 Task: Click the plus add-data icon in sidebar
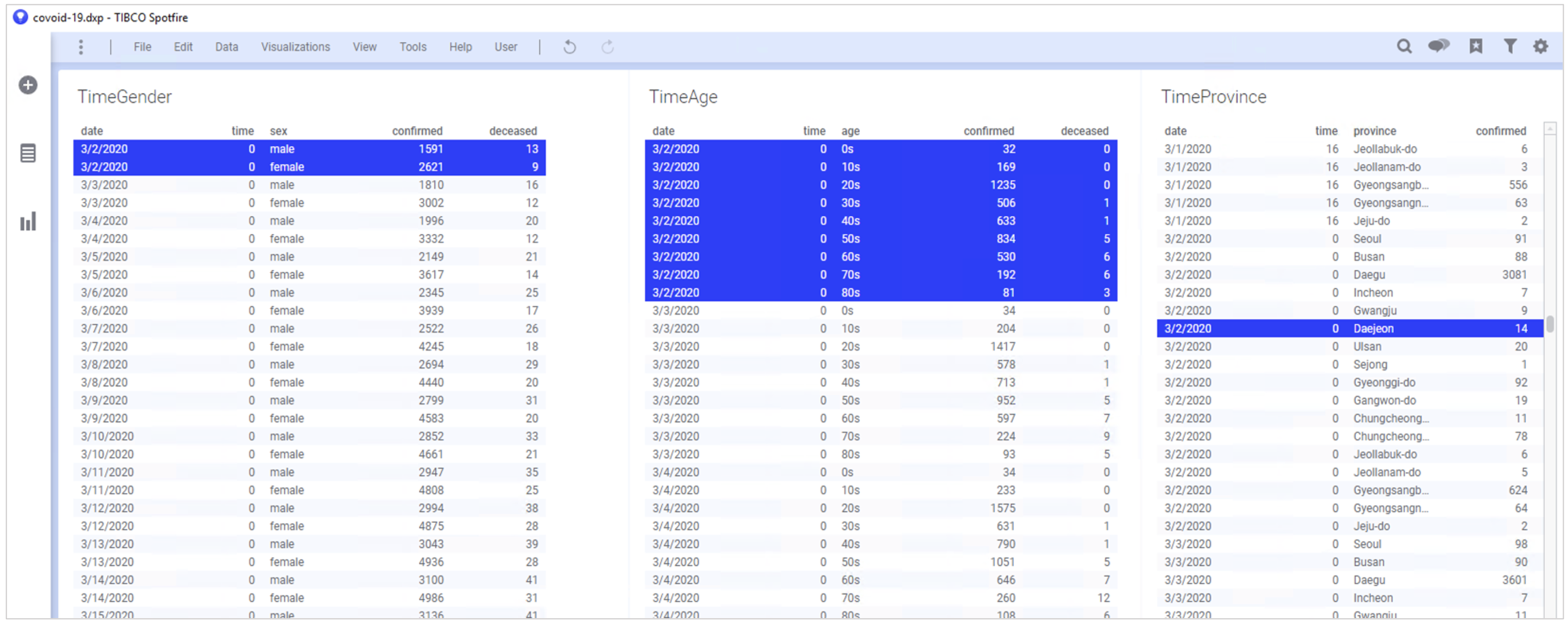click(x=27, y=85)
